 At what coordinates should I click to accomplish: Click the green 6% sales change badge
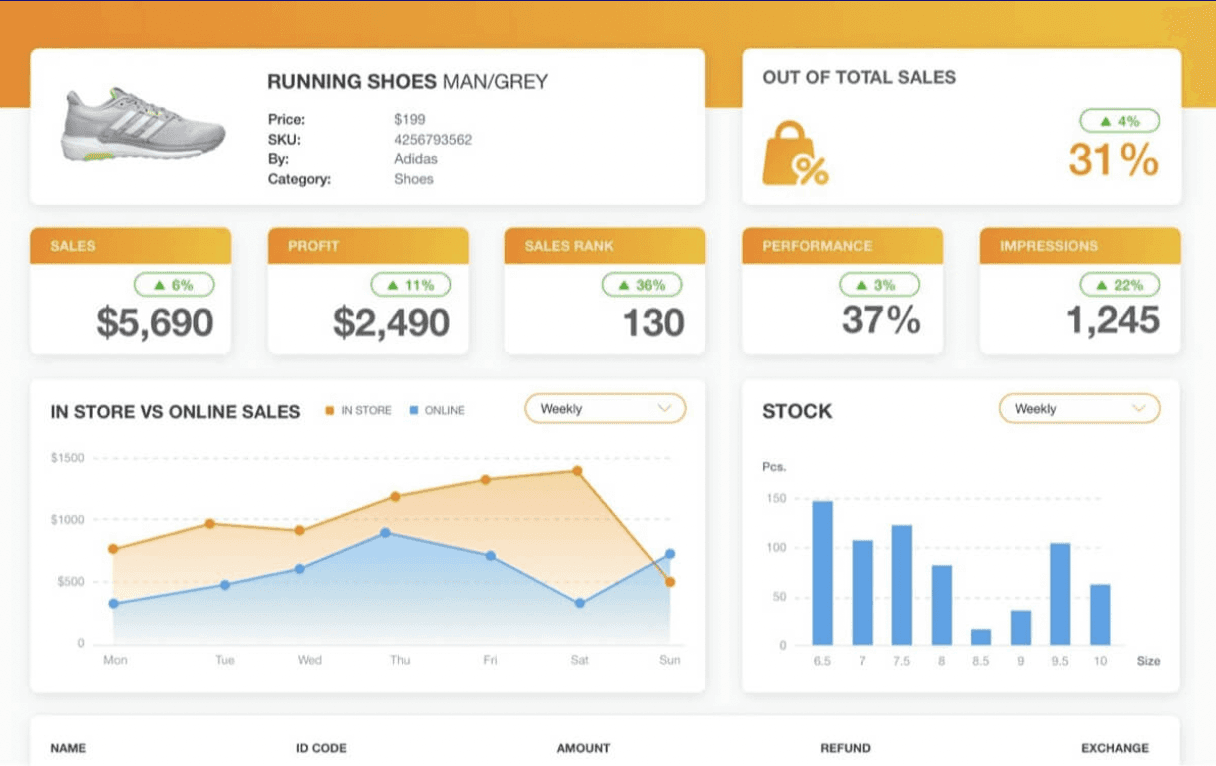click(174, 285)
